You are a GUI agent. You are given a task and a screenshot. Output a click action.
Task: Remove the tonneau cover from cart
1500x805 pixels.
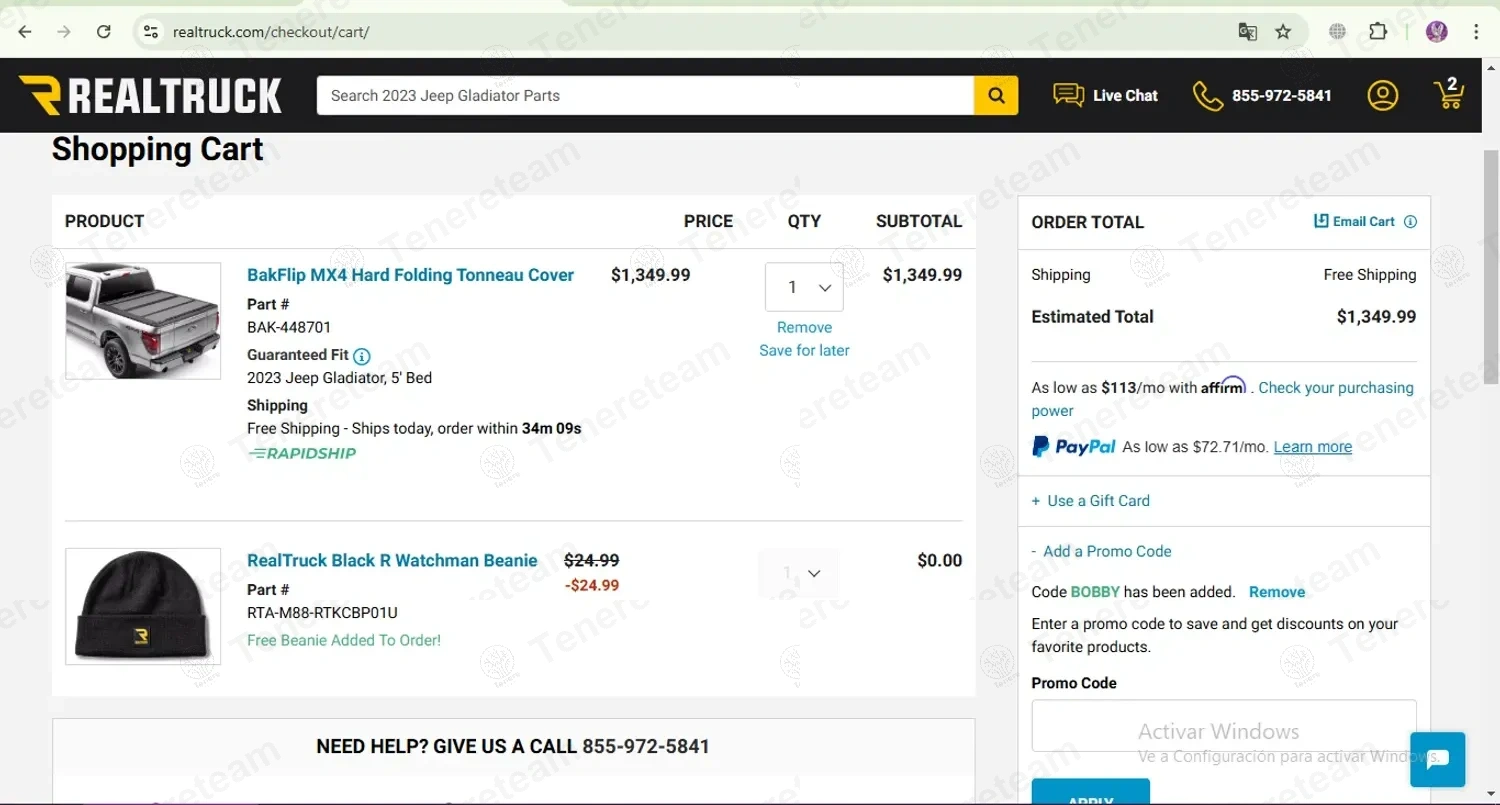(804, 327)
